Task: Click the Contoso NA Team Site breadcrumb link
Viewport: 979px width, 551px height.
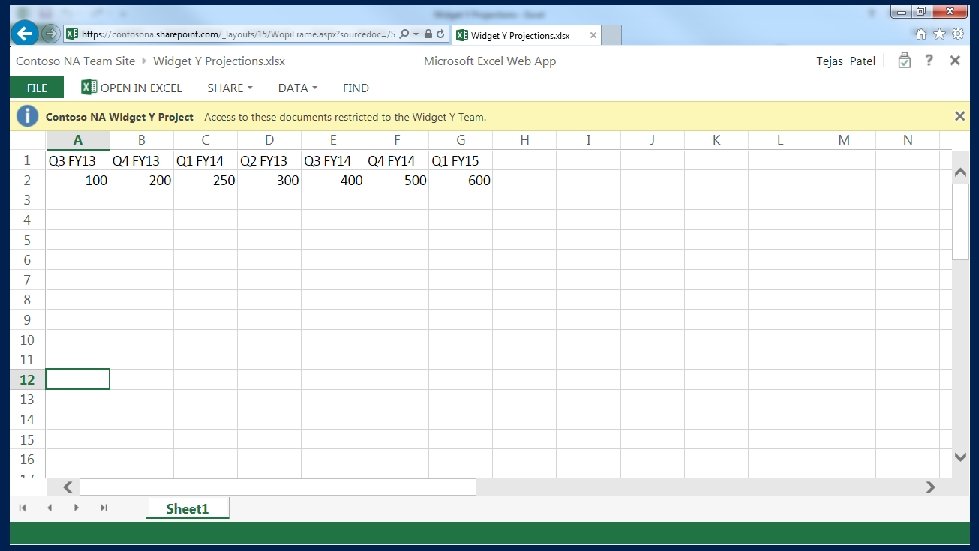Action: (76, 61)
